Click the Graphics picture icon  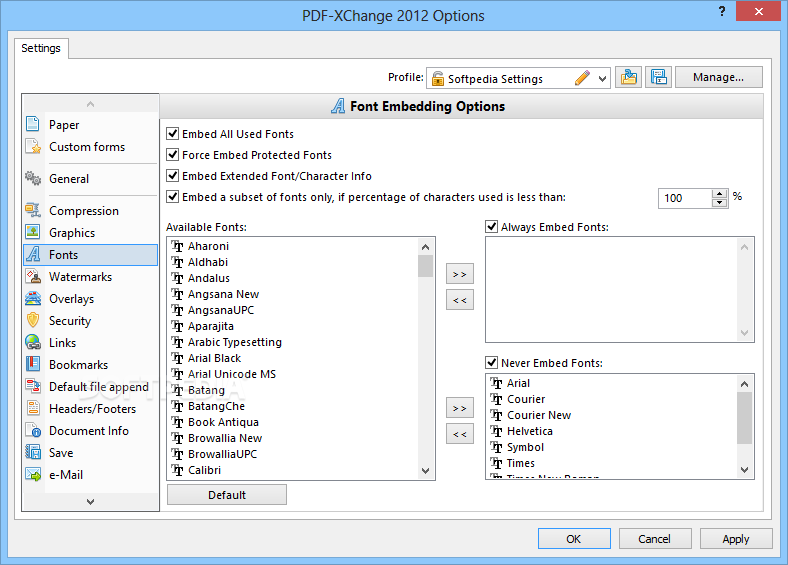coord(33,232)
